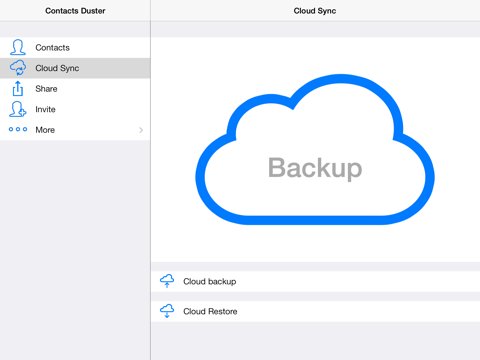This screenshot has width=480, height=360.
Task: Click the Cloud backup upload icon
Action: tap(167, 281)
